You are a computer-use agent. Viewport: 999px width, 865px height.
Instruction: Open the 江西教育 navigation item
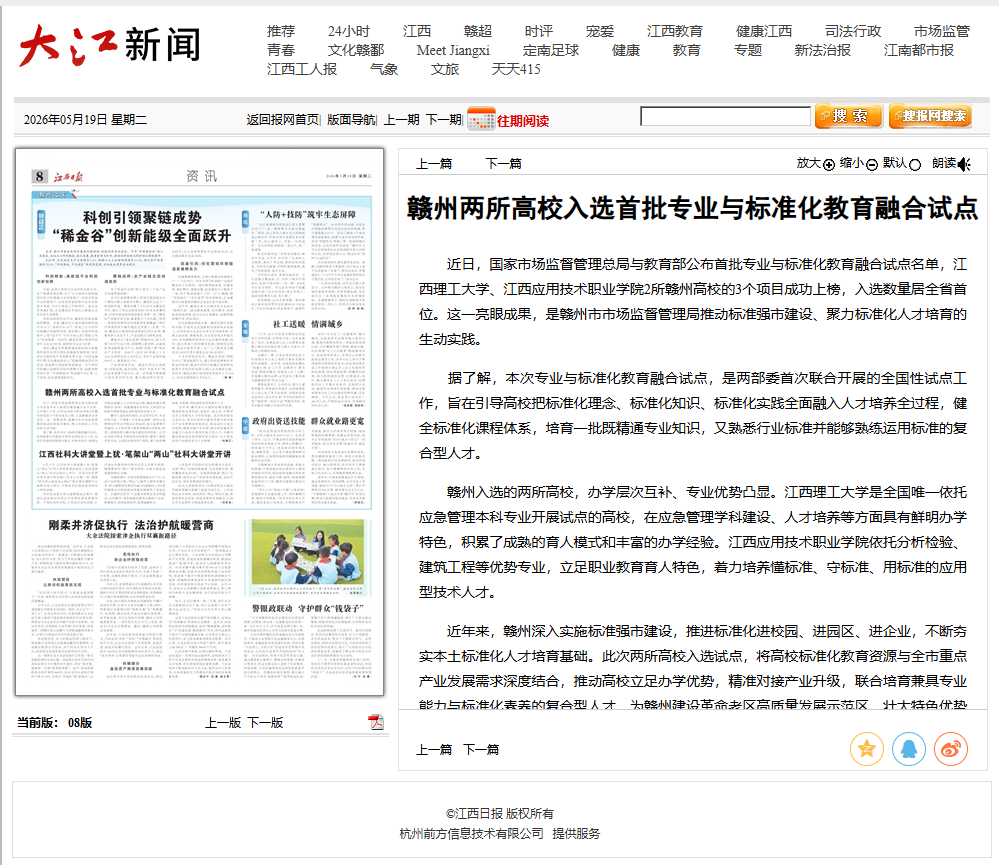click(675, 31)
